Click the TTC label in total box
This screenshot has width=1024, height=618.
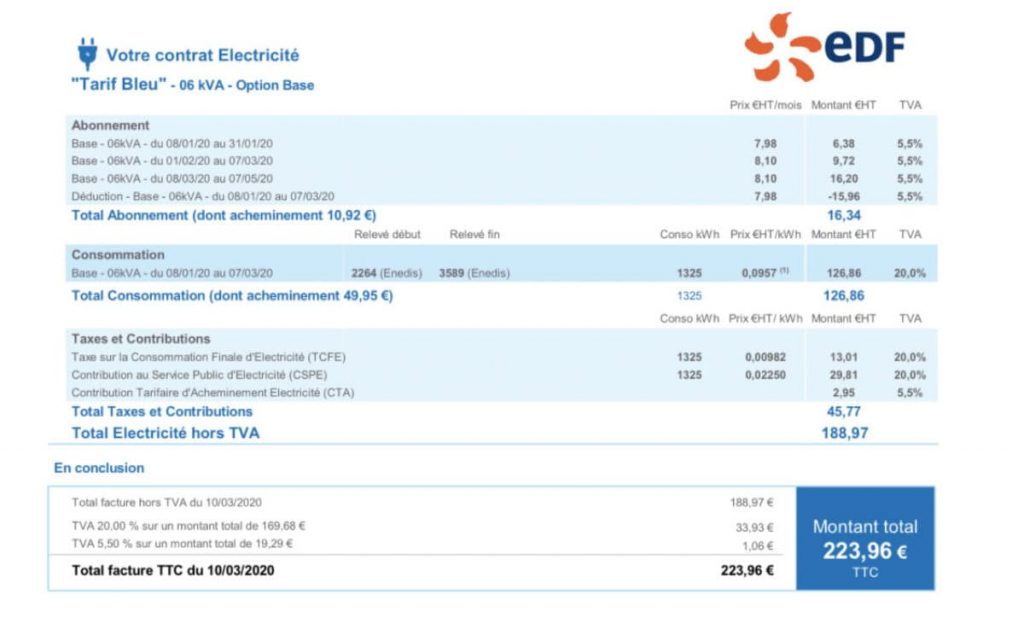(x=865, y=572)
